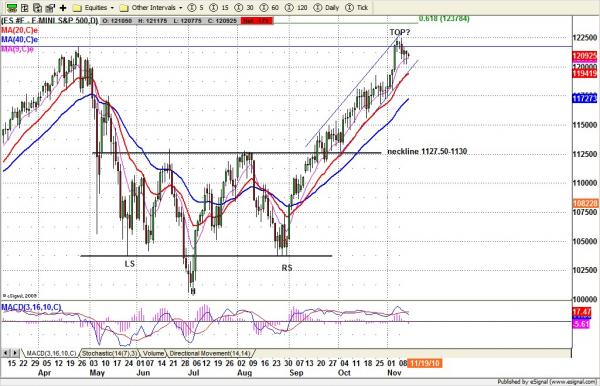Select the Tick interval button
This screenshot has width=600, height=386.
point(356,8)
